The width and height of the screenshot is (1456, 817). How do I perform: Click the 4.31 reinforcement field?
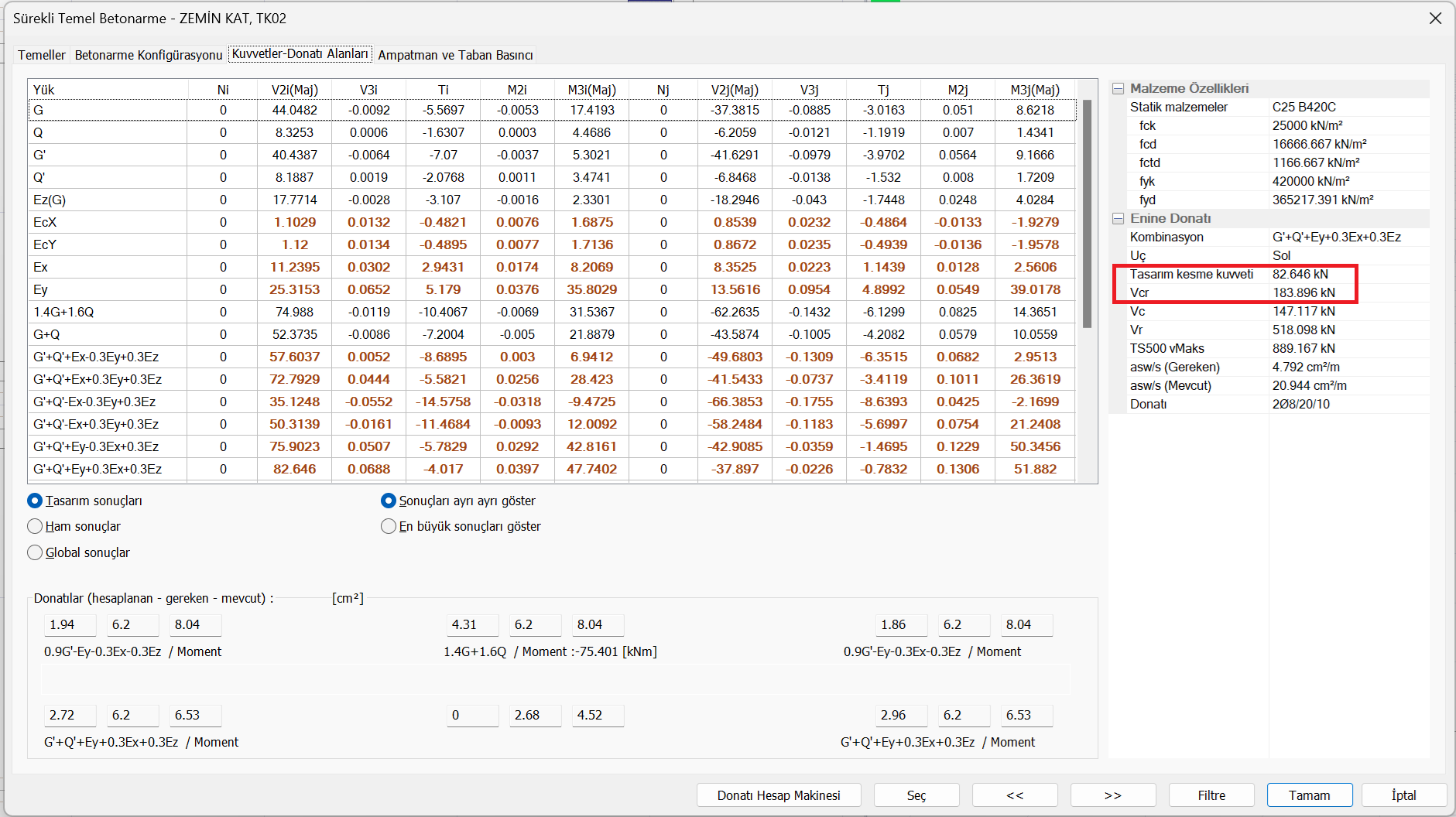pos(473,624)
